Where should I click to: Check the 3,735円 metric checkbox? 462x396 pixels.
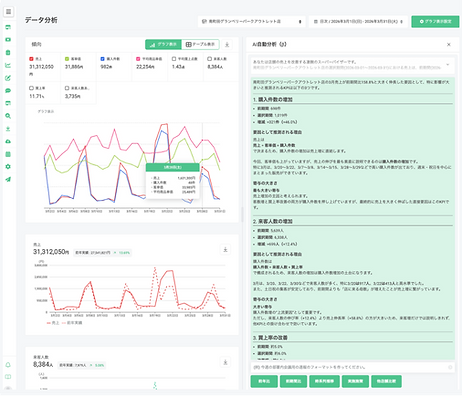point(67,88)
